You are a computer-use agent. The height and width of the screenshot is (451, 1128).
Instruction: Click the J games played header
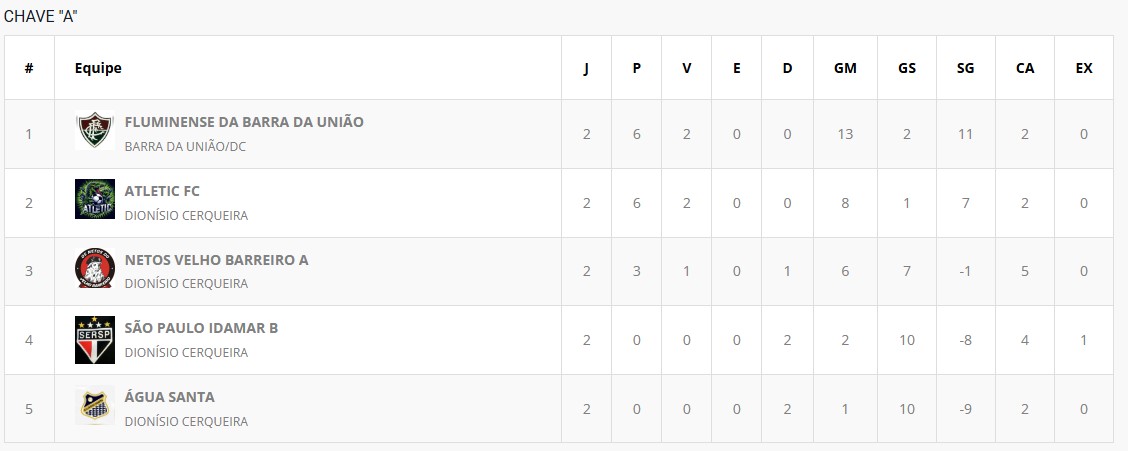(x=587, y=68)
